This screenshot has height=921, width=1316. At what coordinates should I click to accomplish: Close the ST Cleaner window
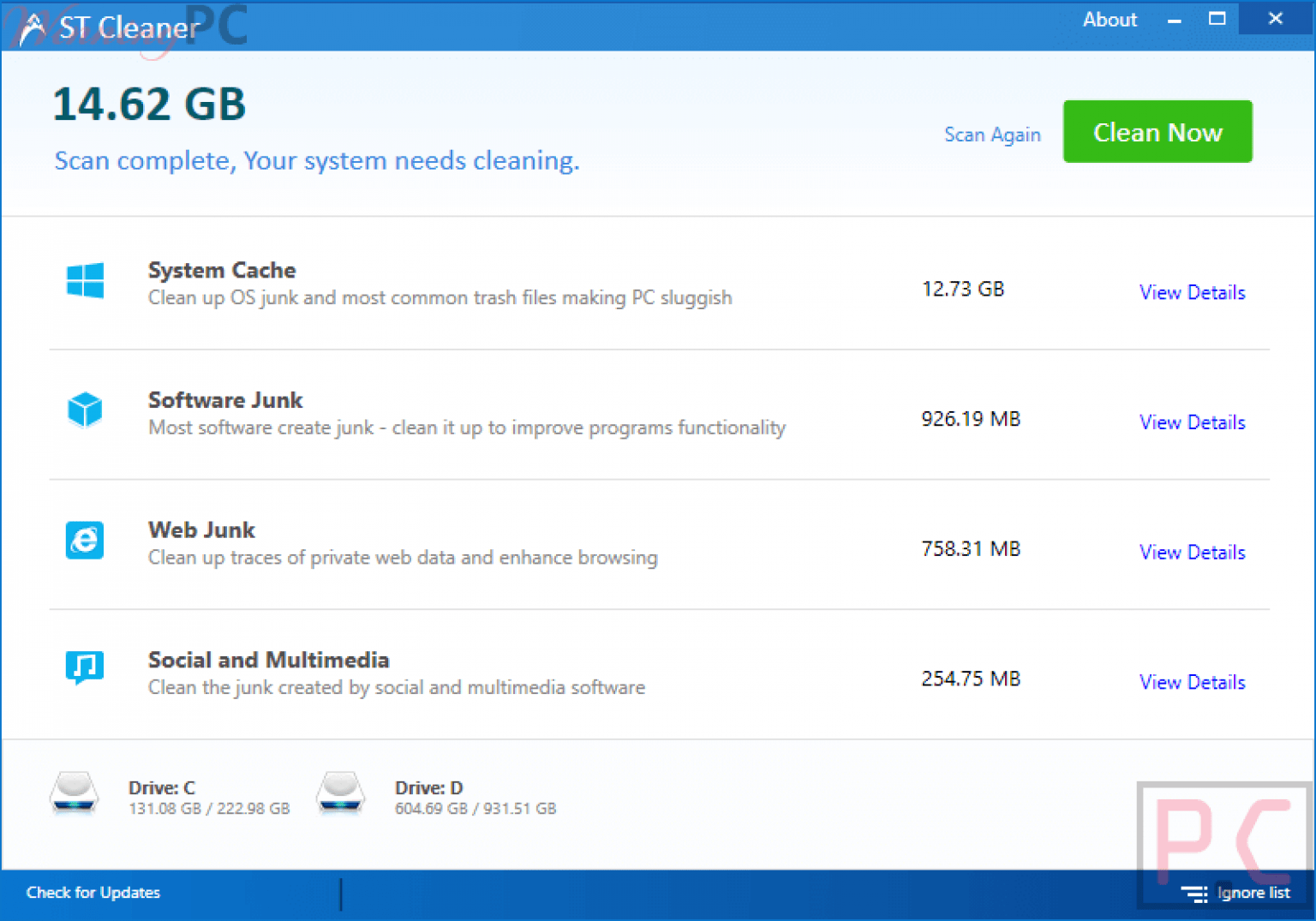point(1275,18)
